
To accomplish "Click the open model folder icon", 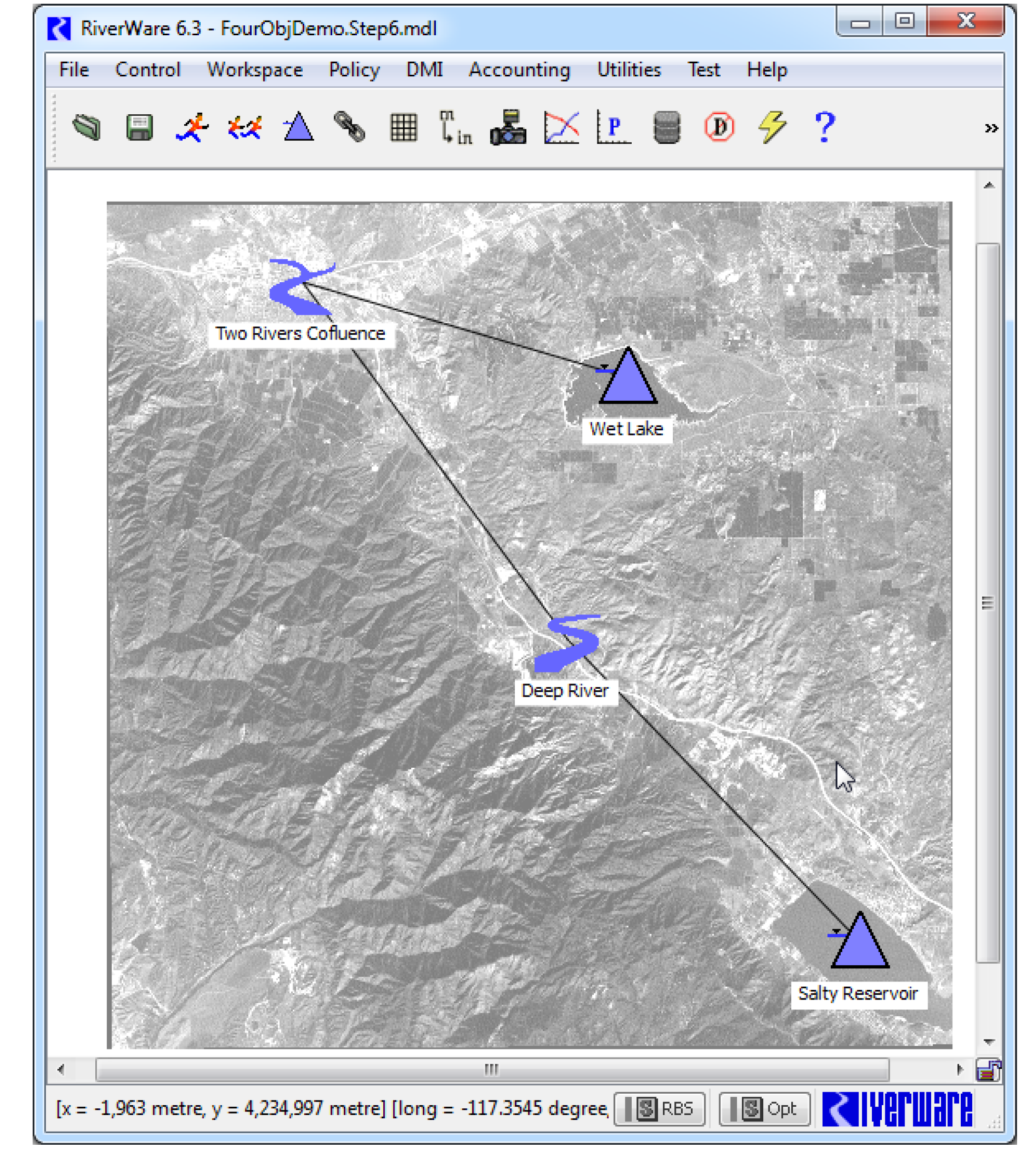I will pos(86,126).
